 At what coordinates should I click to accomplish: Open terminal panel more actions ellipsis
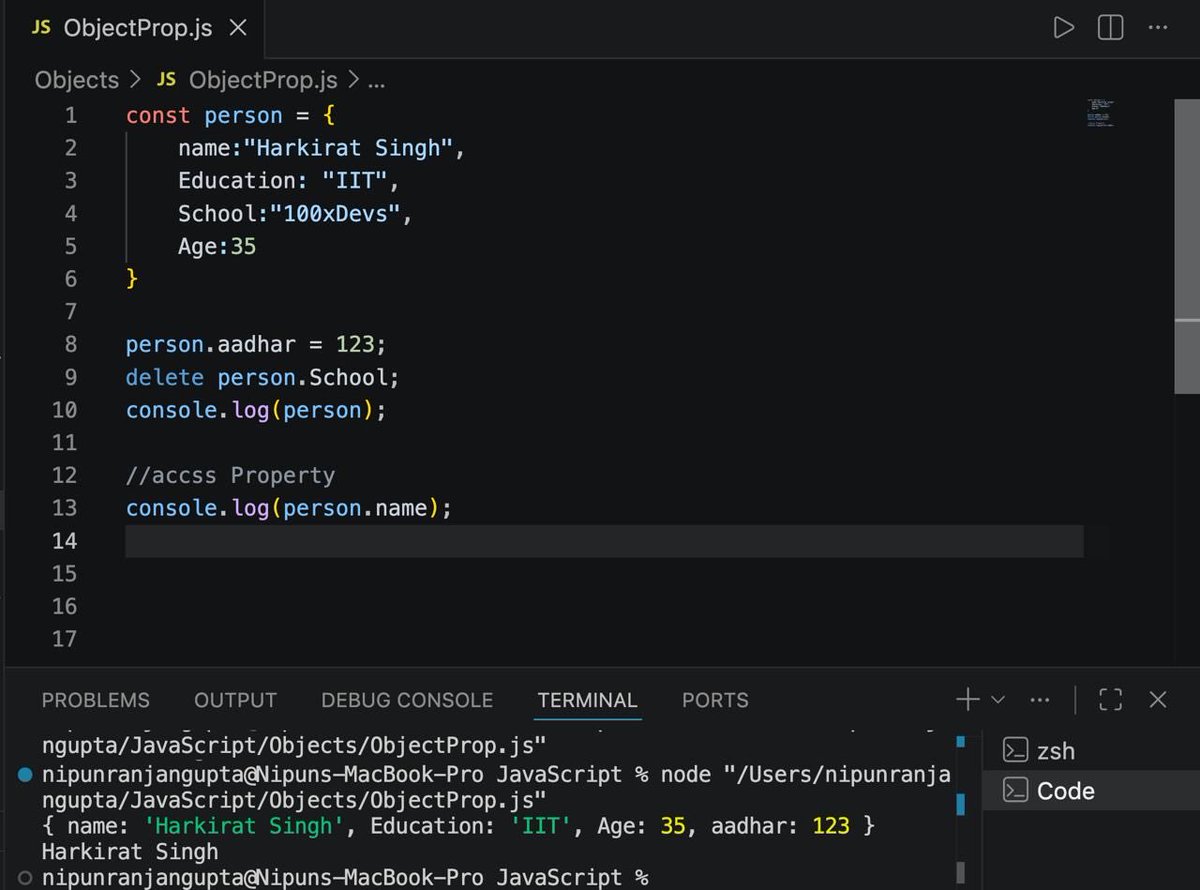(1040, 700)
